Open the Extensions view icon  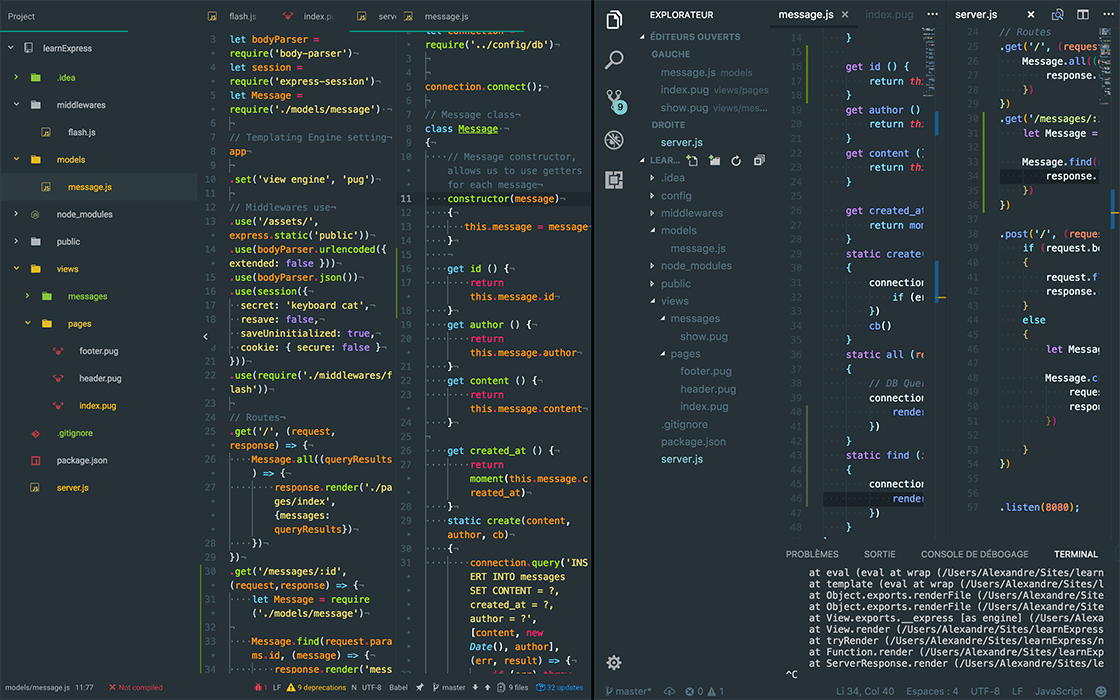pyautogui.click(x=614, y=180)
